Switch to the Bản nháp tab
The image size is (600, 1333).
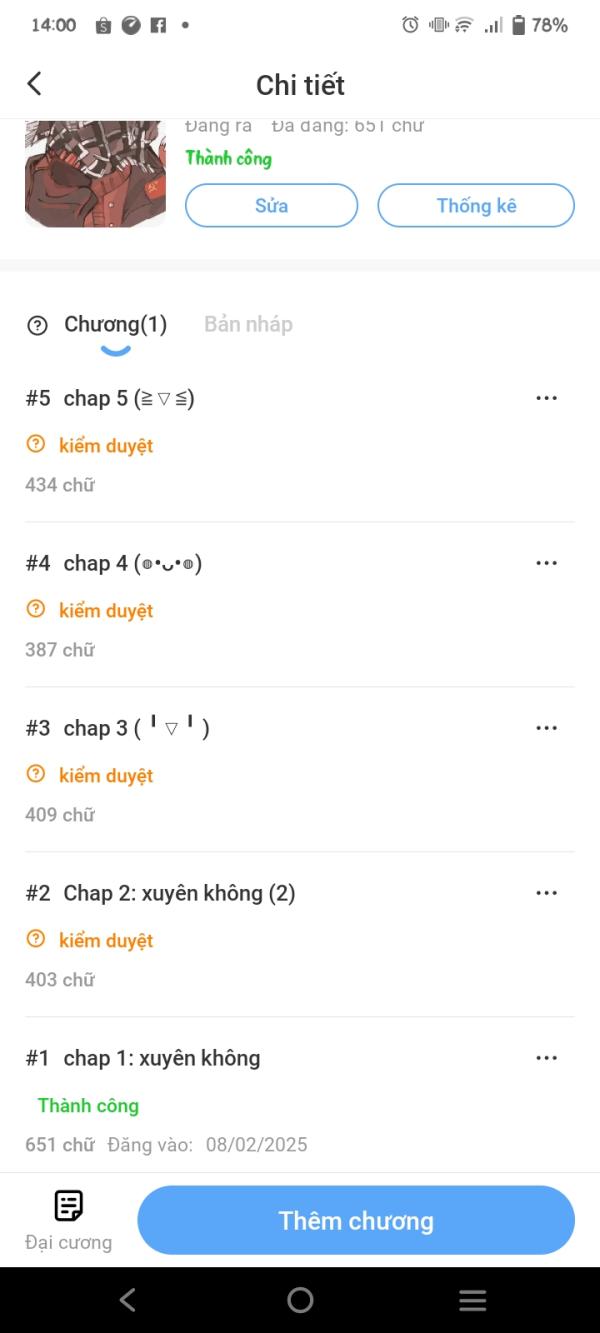(x=248, y=324)
